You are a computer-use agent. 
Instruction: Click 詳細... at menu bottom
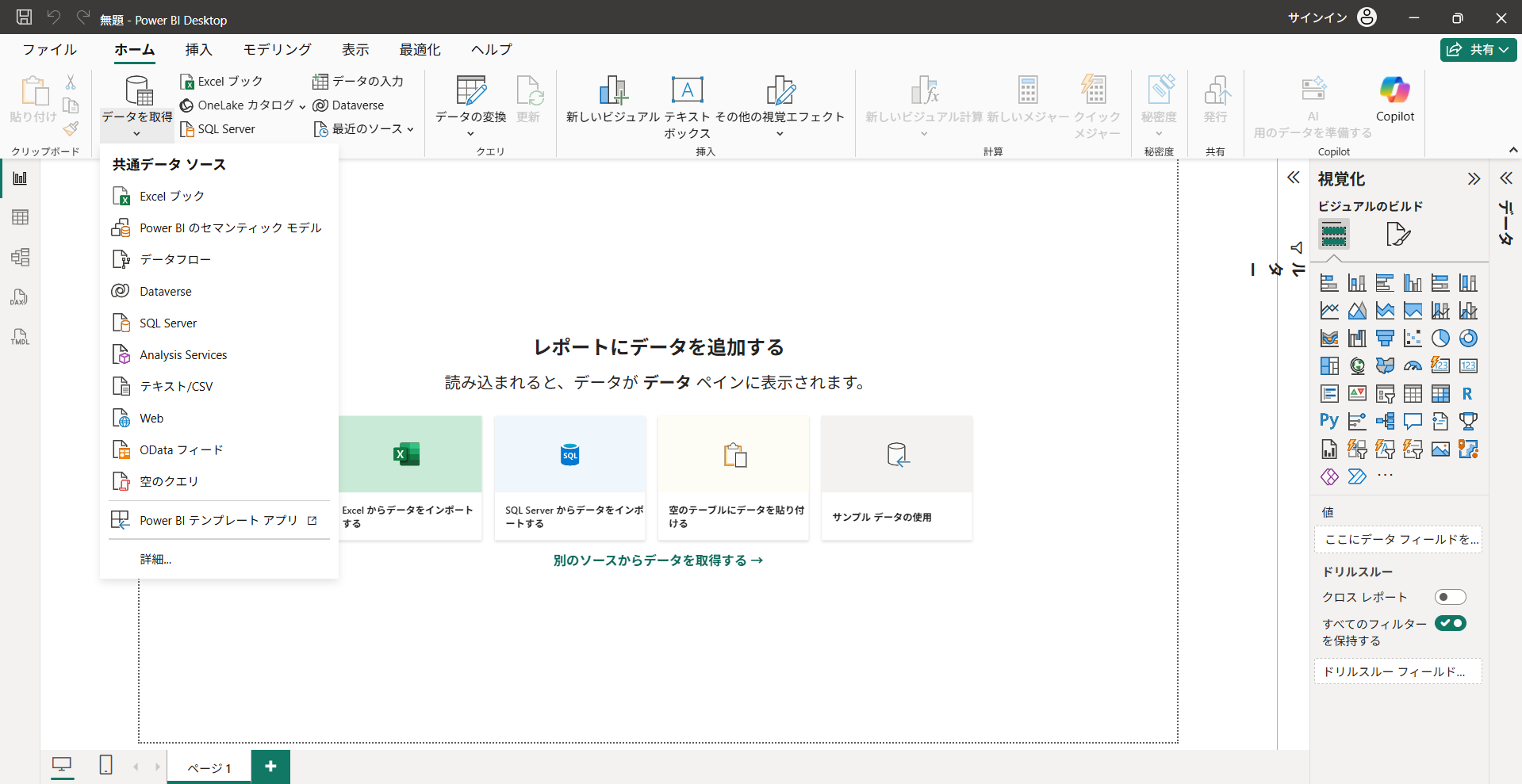point(155,559)
